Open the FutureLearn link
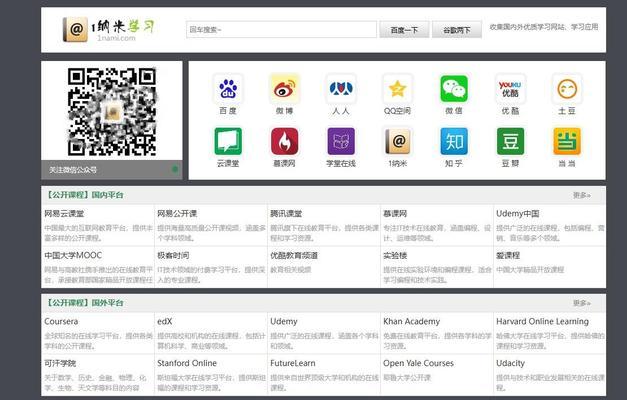Image resolution: width=627 pixels, height=400 pixels. pyautogui.click(x=293, y=363)
